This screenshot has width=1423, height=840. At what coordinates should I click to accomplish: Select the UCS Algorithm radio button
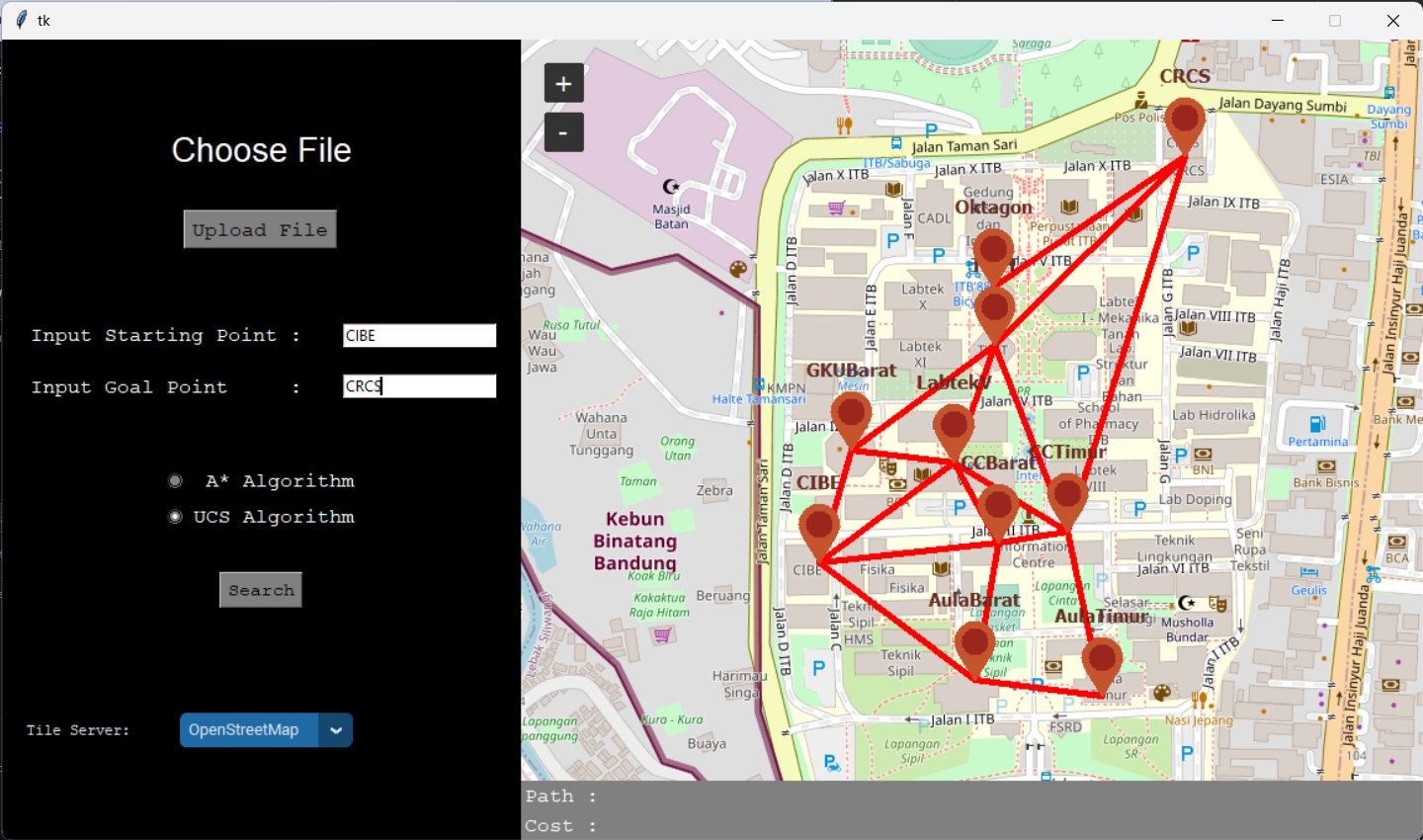pos(175,516)
